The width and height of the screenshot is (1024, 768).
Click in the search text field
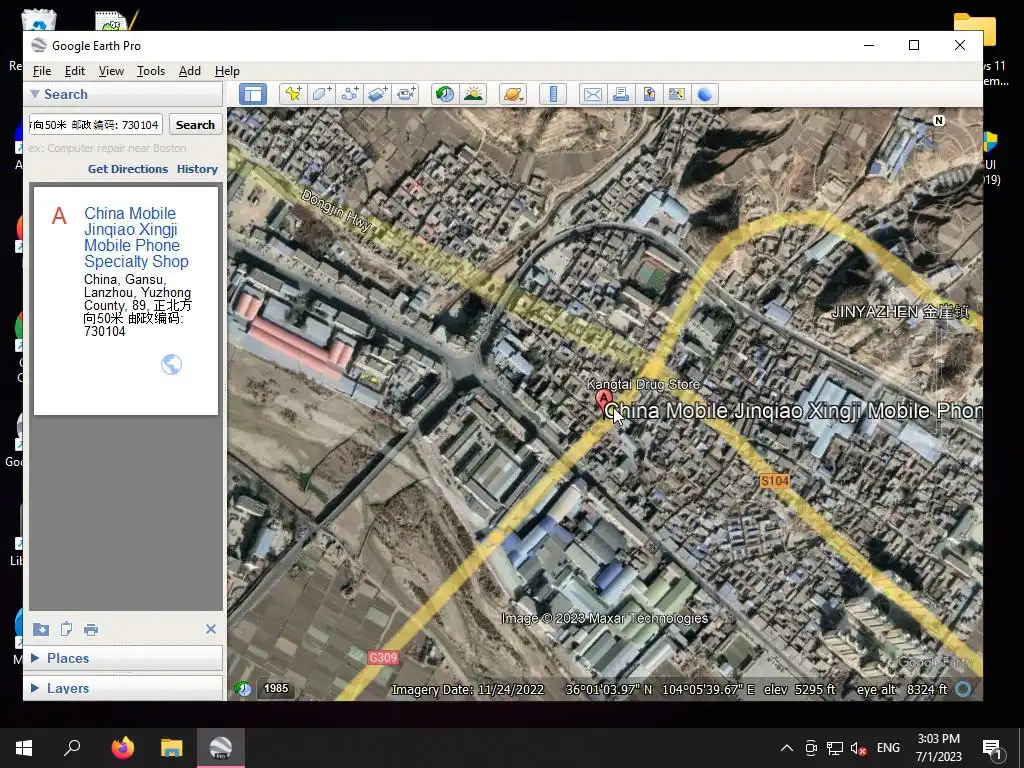click(96, 125)
